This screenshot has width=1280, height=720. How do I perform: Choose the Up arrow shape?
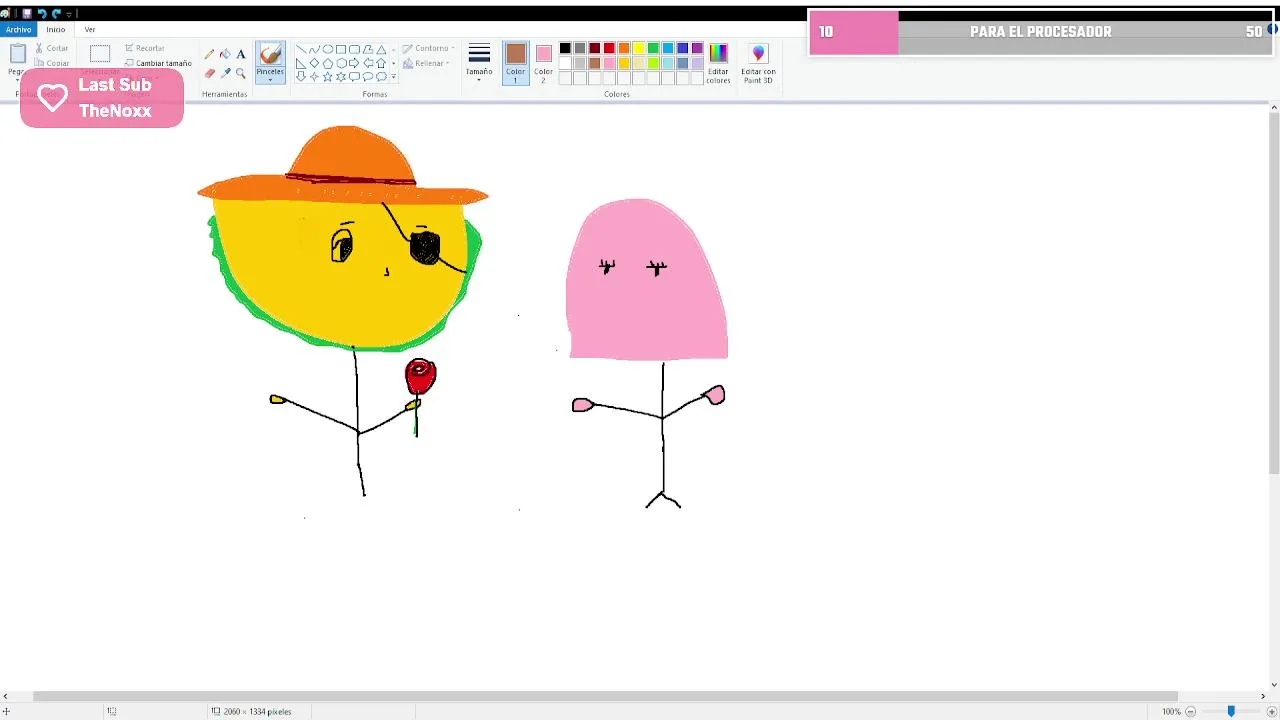(381, 63)
